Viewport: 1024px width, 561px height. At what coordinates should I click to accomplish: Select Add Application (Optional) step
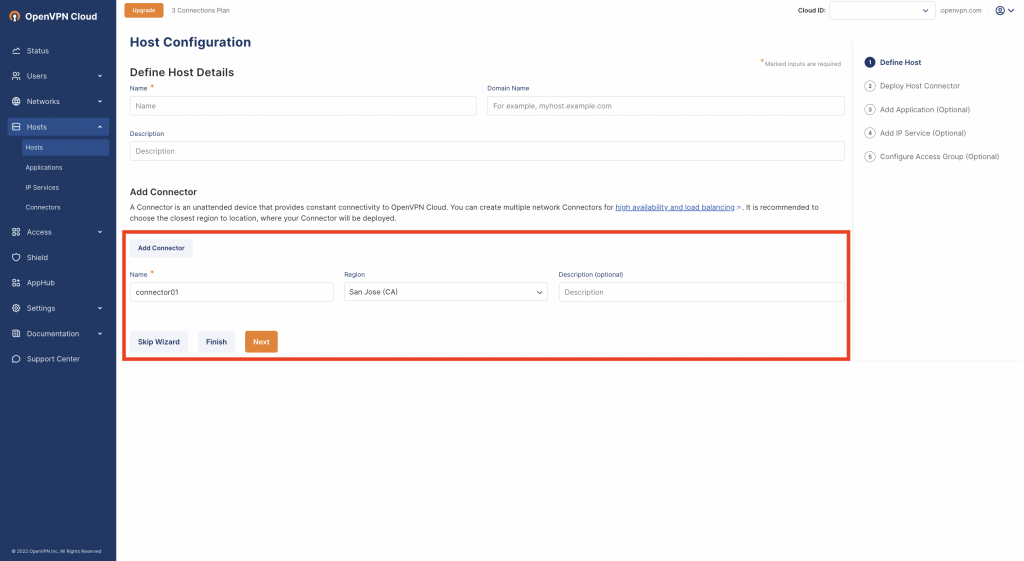click(925, 110)
